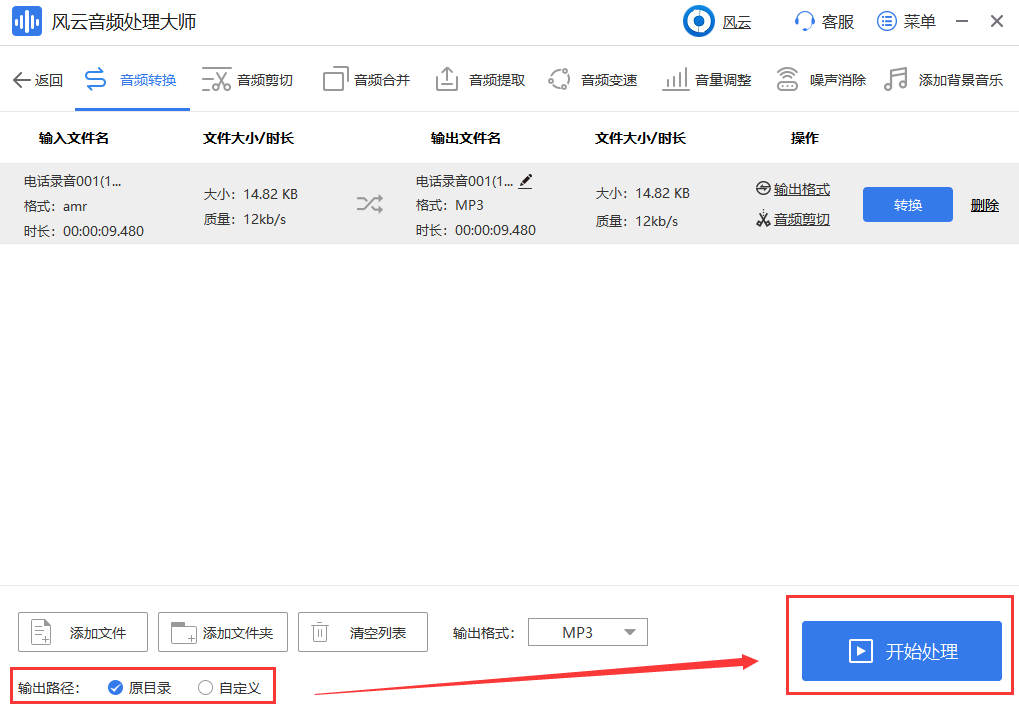Click the swap arrows icon between file columns
Viewport: 1019px width, 714px height.
(370, 204)
